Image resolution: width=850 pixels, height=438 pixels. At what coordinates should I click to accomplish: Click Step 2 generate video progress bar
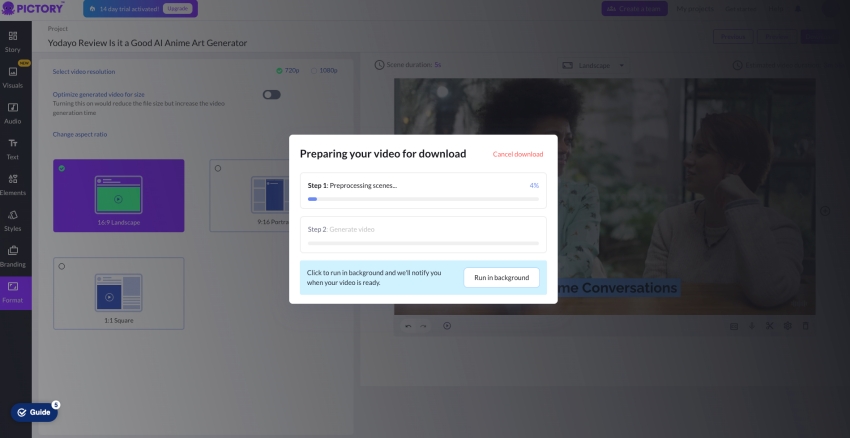coord(423,243)
